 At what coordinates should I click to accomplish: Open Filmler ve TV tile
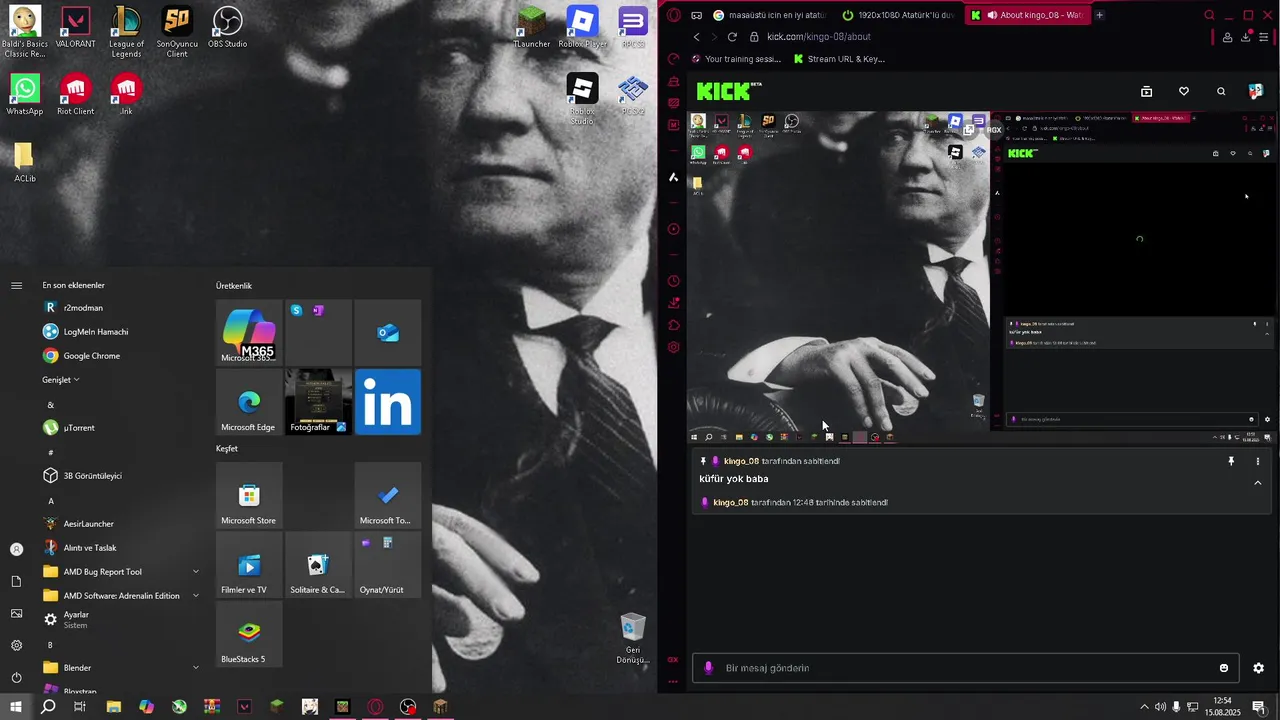point(249,564)
